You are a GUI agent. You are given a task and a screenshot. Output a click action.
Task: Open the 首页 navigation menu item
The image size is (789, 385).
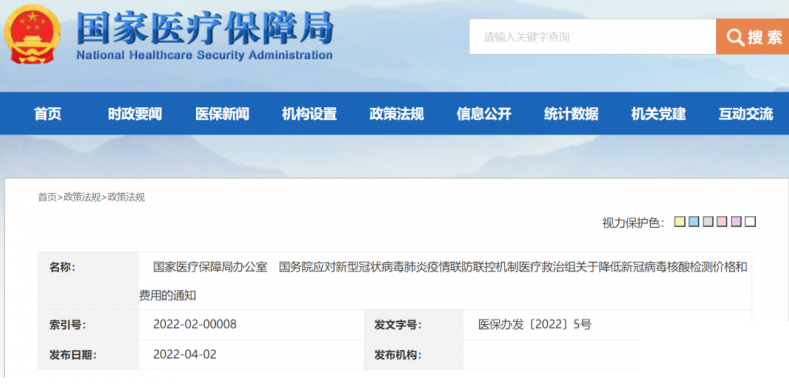tap(48, 114)
